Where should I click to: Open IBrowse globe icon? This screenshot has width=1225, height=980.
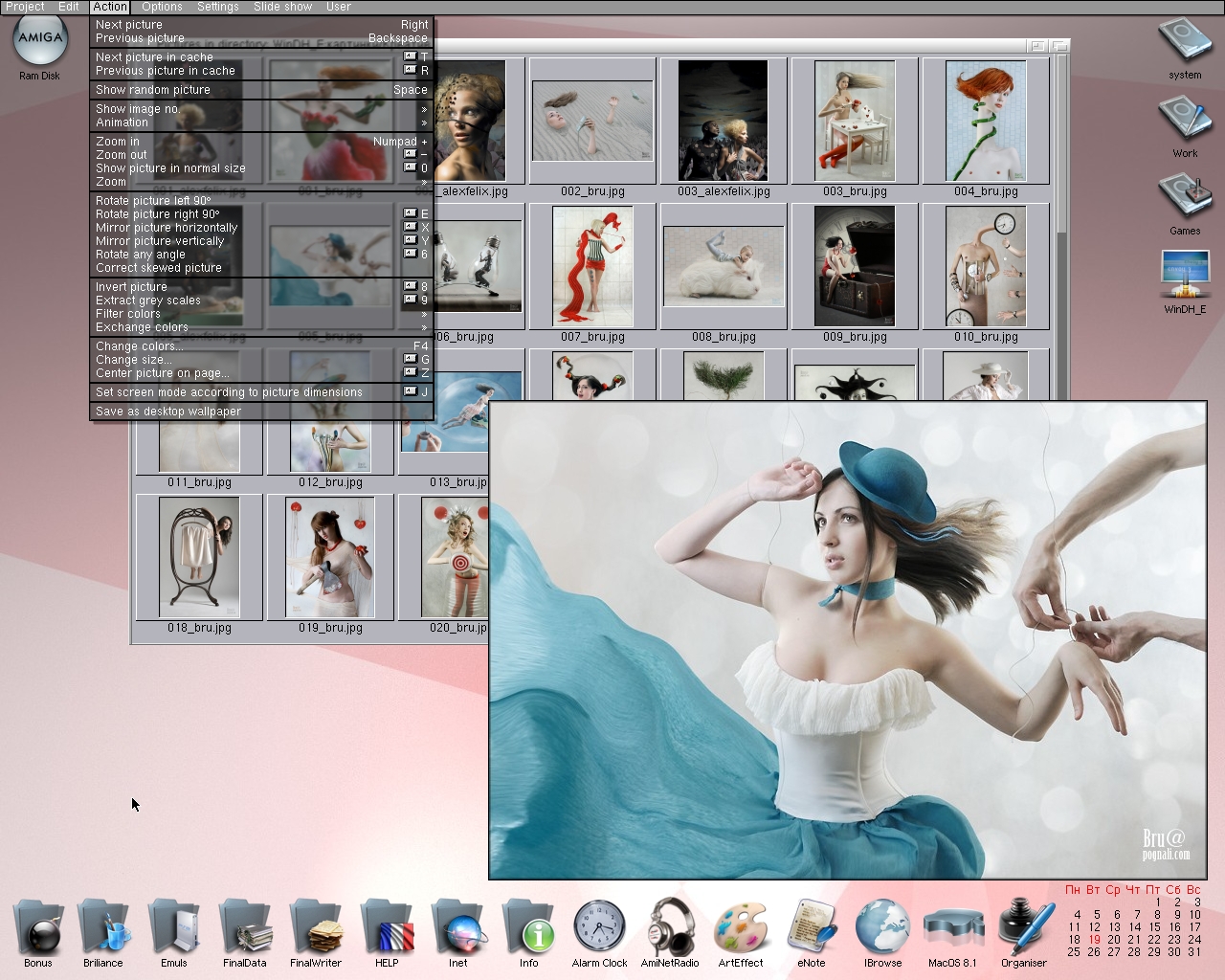pyautogui.click(x=882, y=927)
